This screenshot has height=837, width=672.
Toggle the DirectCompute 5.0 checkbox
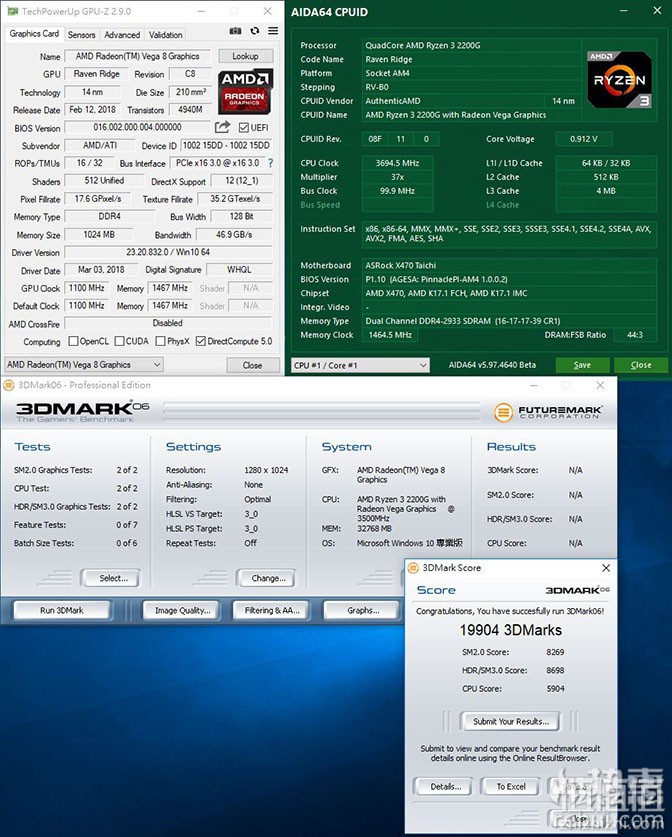point(201,341)
